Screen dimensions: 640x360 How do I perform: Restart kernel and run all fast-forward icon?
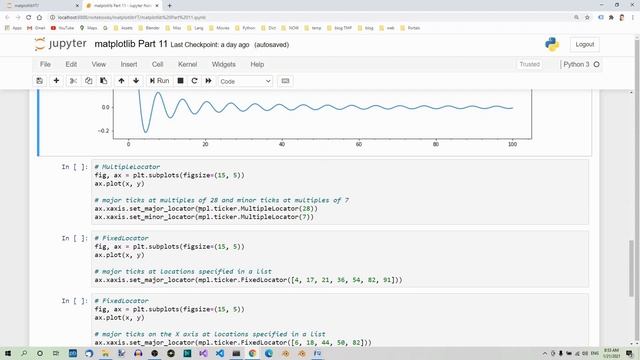click(x=209, y=81)
